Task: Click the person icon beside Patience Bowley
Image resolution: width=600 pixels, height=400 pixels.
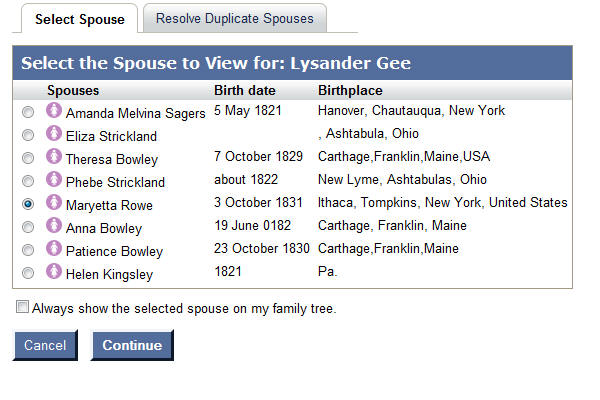Action: pos(54,248)
